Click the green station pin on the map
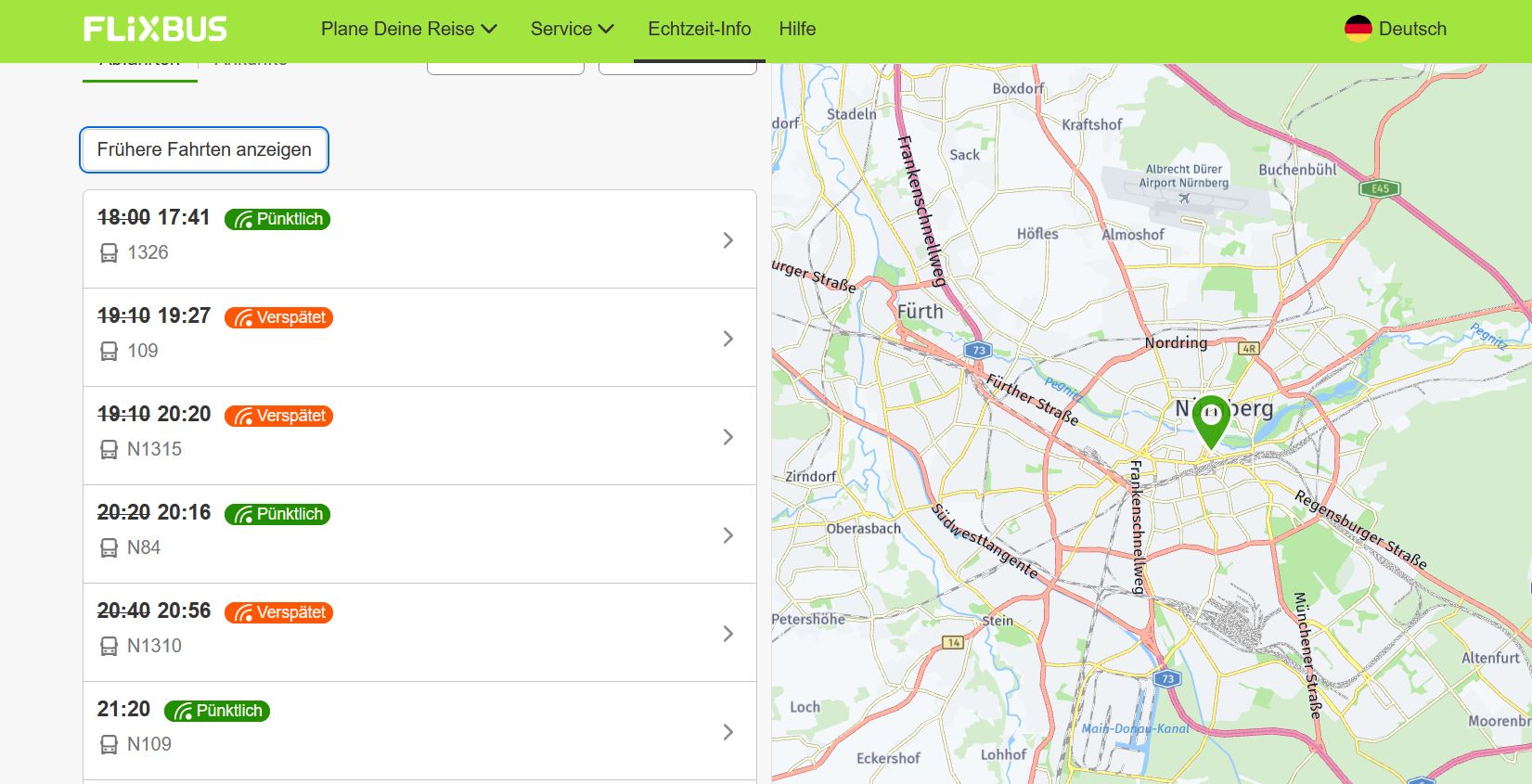This screenshot has height=784, width=1532. (1211, 422)
